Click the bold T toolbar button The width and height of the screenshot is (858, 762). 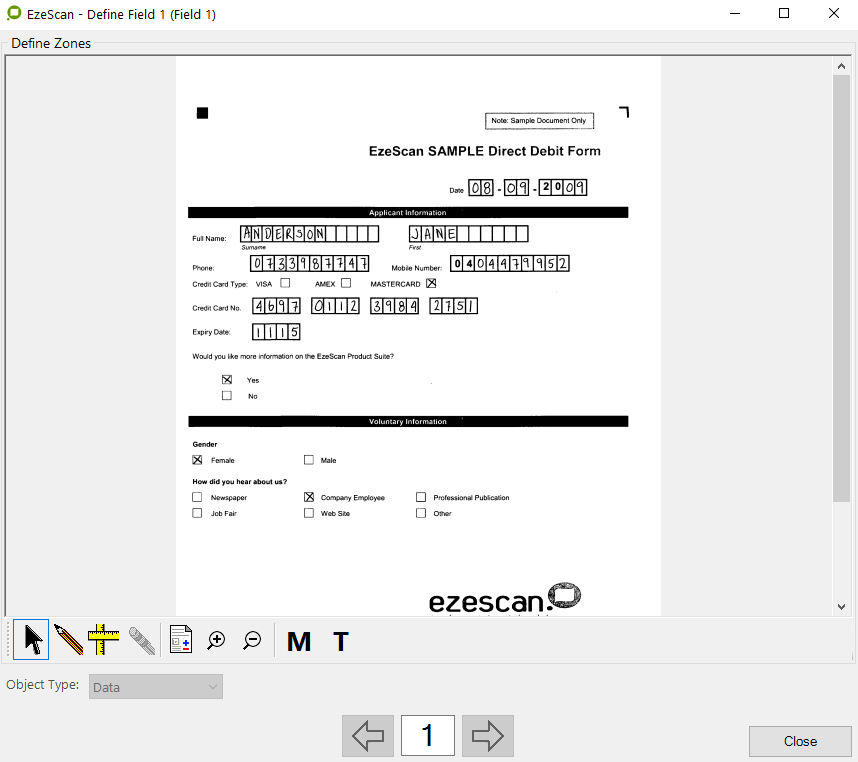(x=341, y=641)
